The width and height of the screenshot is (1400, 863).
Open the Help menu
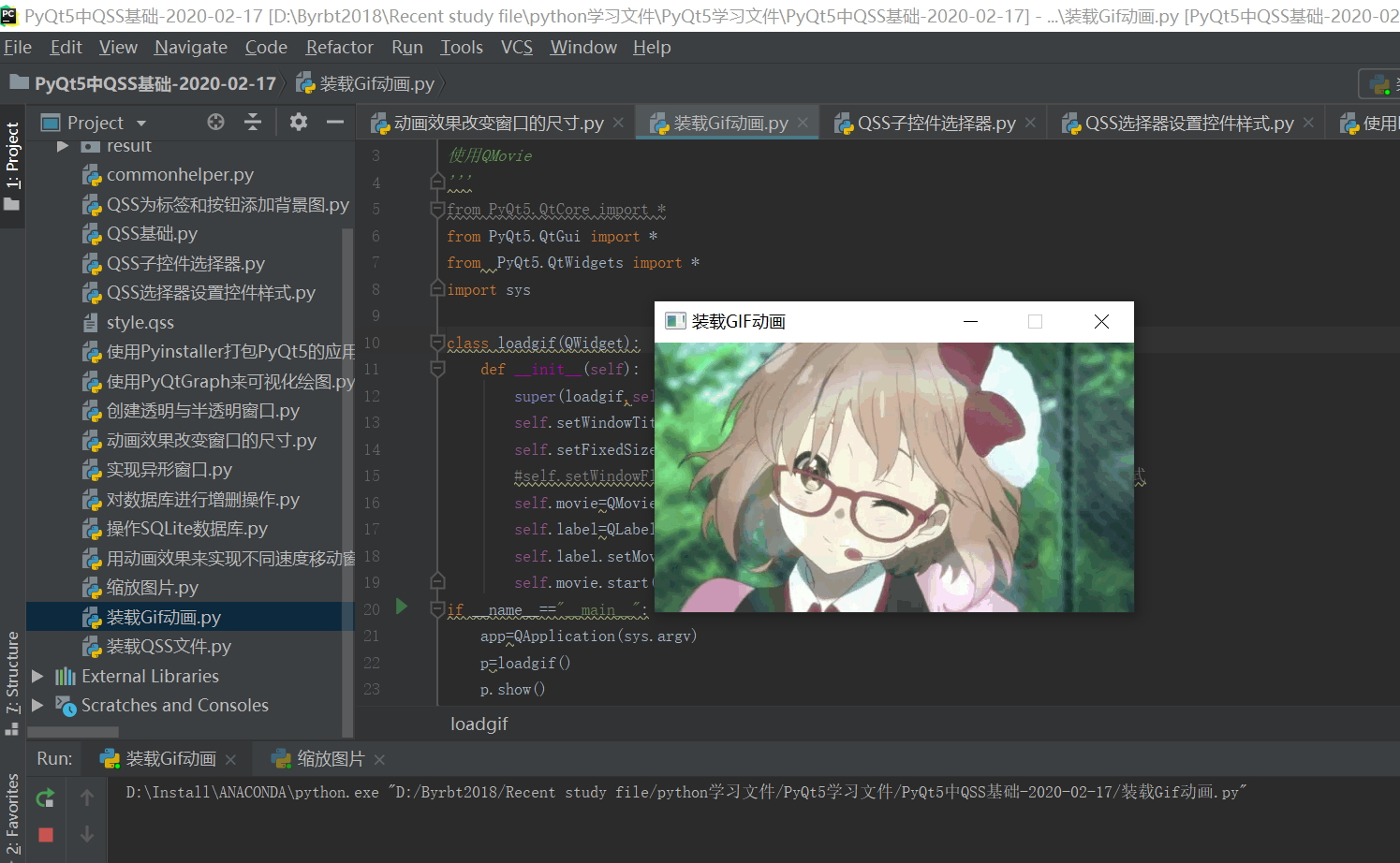tap(652, 47)
